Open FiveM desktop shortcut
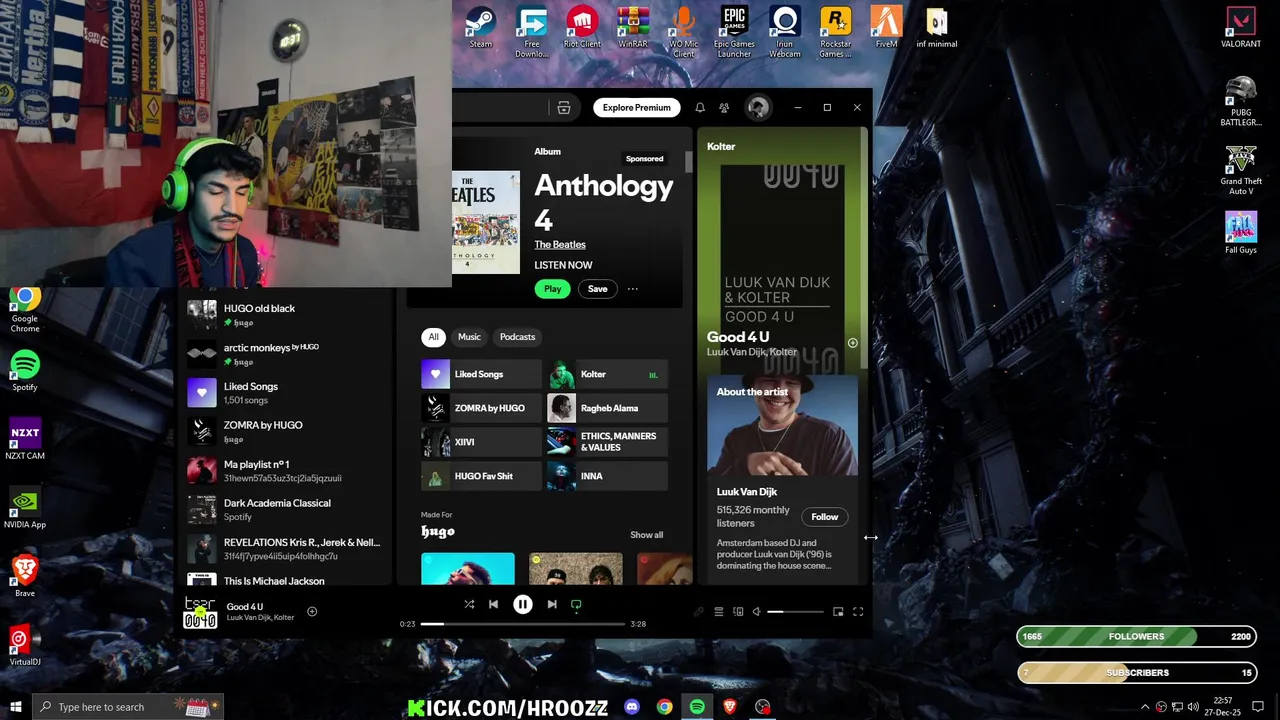 point(886,28)
